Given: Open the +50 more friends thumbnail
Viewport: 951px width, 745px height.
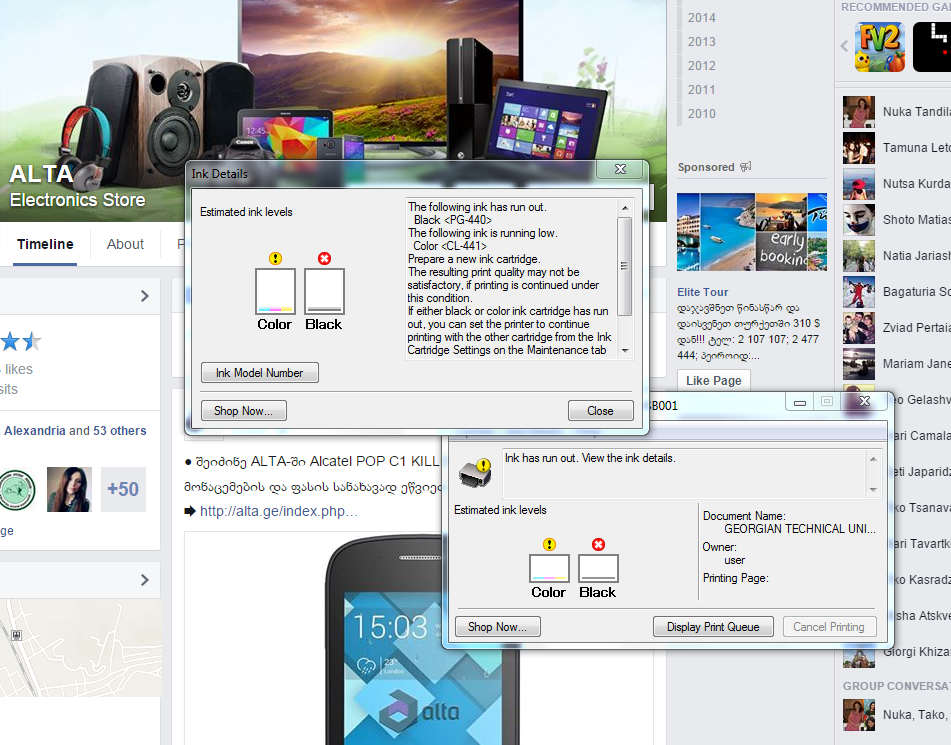Looking at the screenshot, I should point(123,489).
